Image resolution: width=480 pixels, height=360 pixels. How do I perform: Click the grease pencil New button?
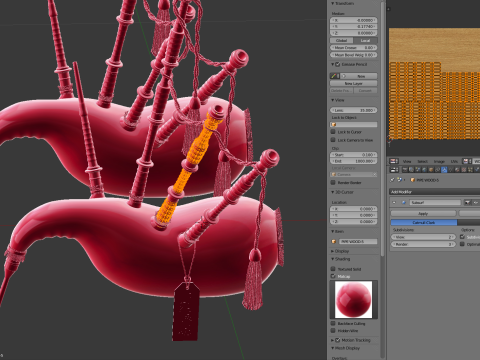[x=358, y=76]
